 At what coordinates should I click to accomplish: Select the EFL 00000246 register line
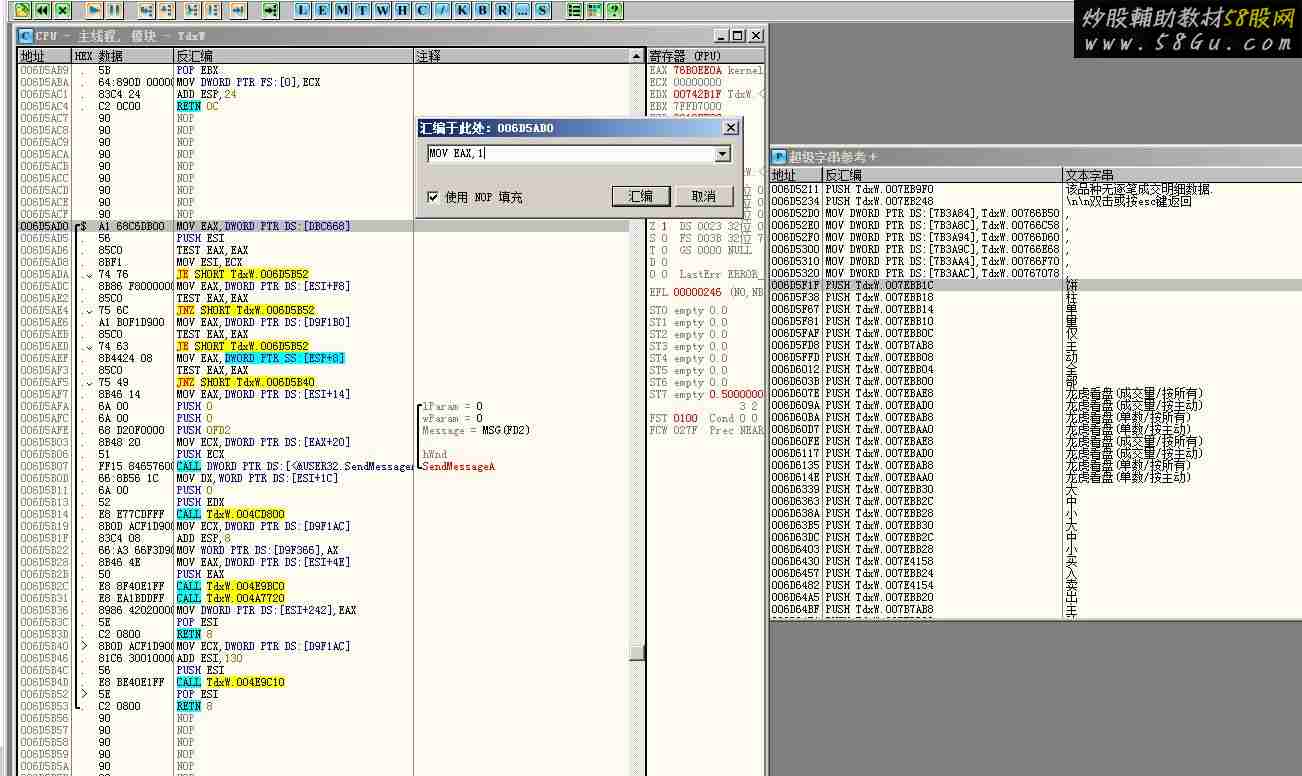[x=706, y=293]
